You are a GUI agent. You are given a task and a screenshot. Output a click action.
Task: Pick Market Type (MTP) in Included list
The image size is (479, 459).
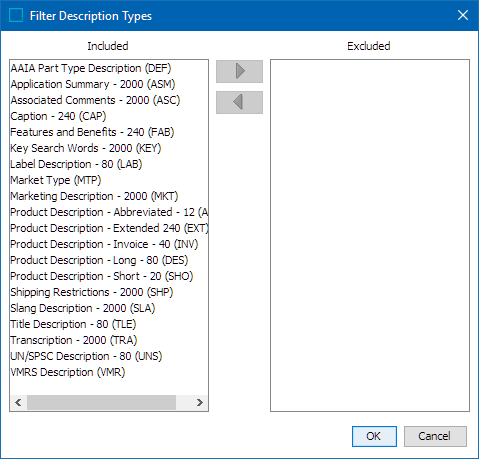tap(56, 180)
